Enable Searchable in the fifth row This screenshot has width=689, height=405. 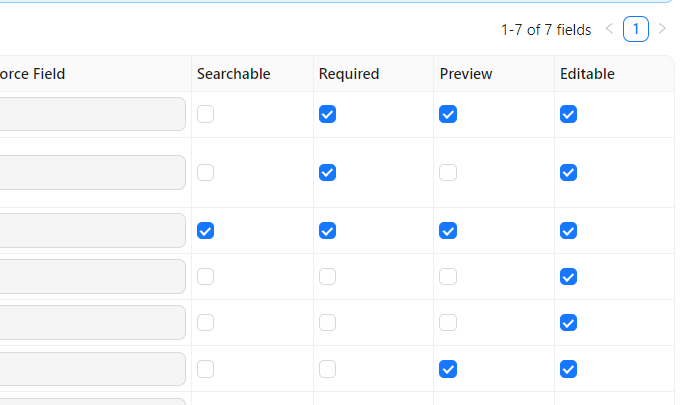point(206,322)
